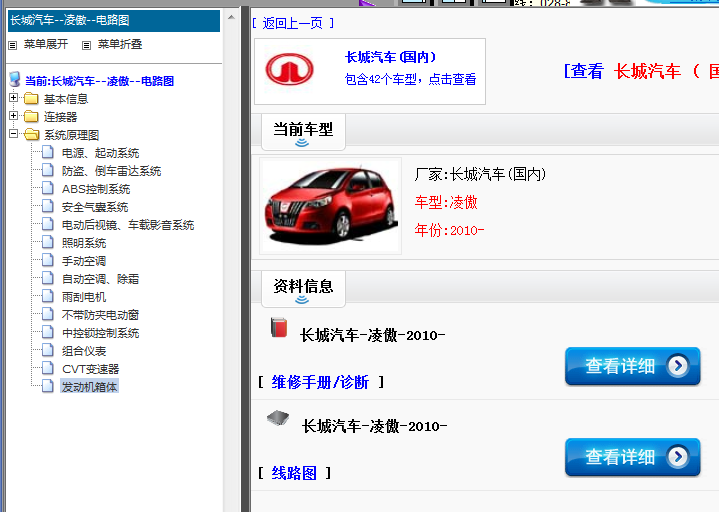Click the red book icon for repair manual
The height and width of the screenshot is (512, 719).
(x=279, y=328)
